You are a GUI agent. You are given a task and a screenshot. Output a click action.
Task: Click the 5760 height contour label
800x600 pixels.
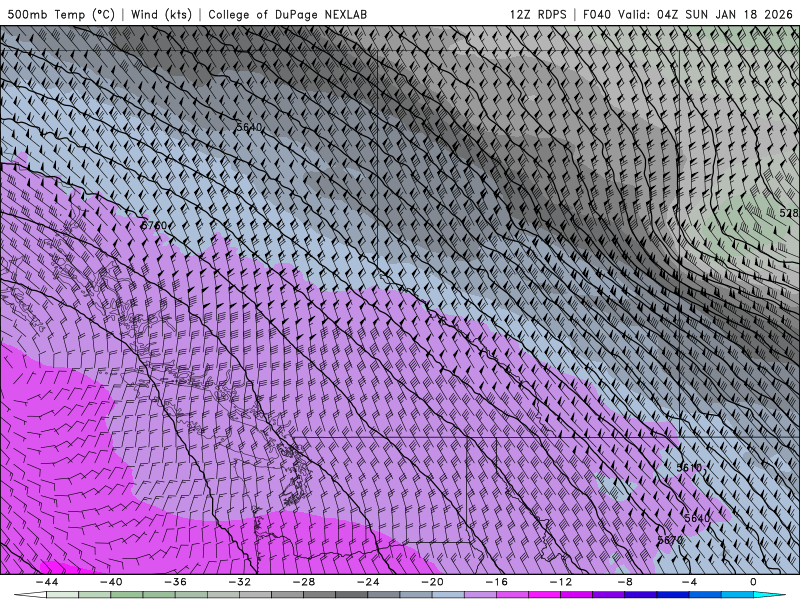[x=154, y=225]
